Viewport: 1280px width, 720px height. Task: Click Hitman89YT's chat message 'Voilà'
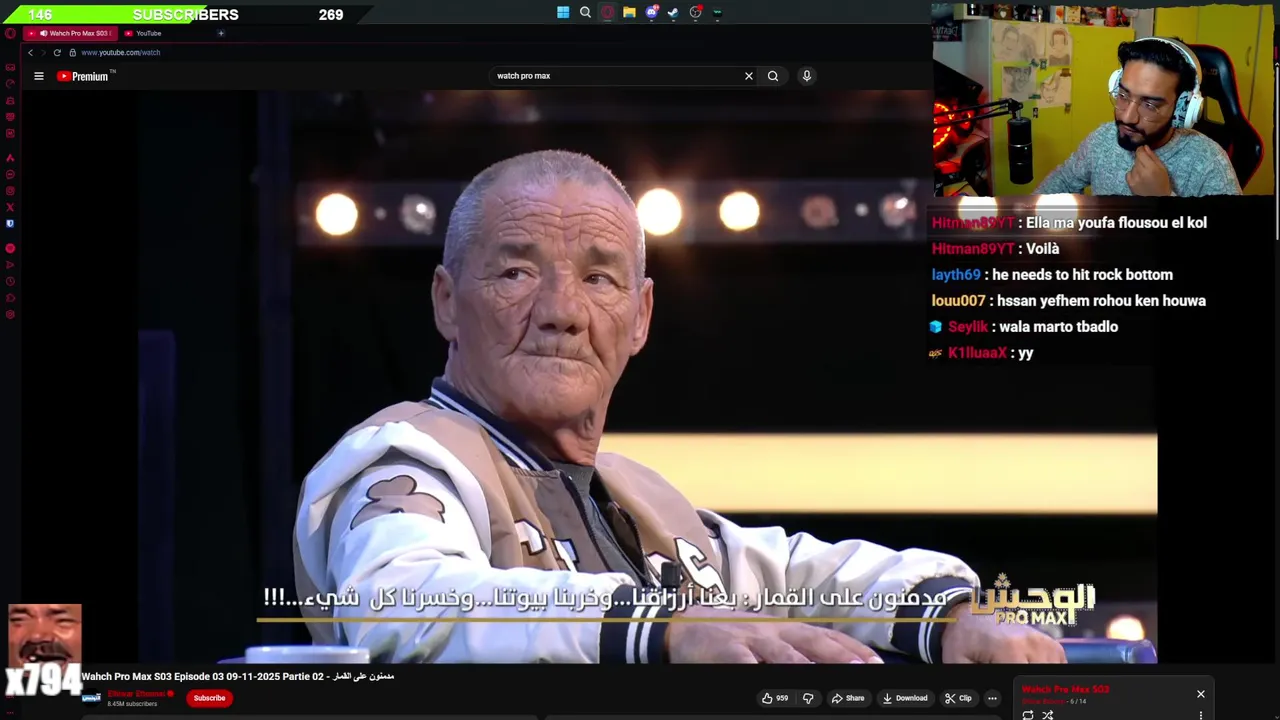click(x=1042, y=249)
